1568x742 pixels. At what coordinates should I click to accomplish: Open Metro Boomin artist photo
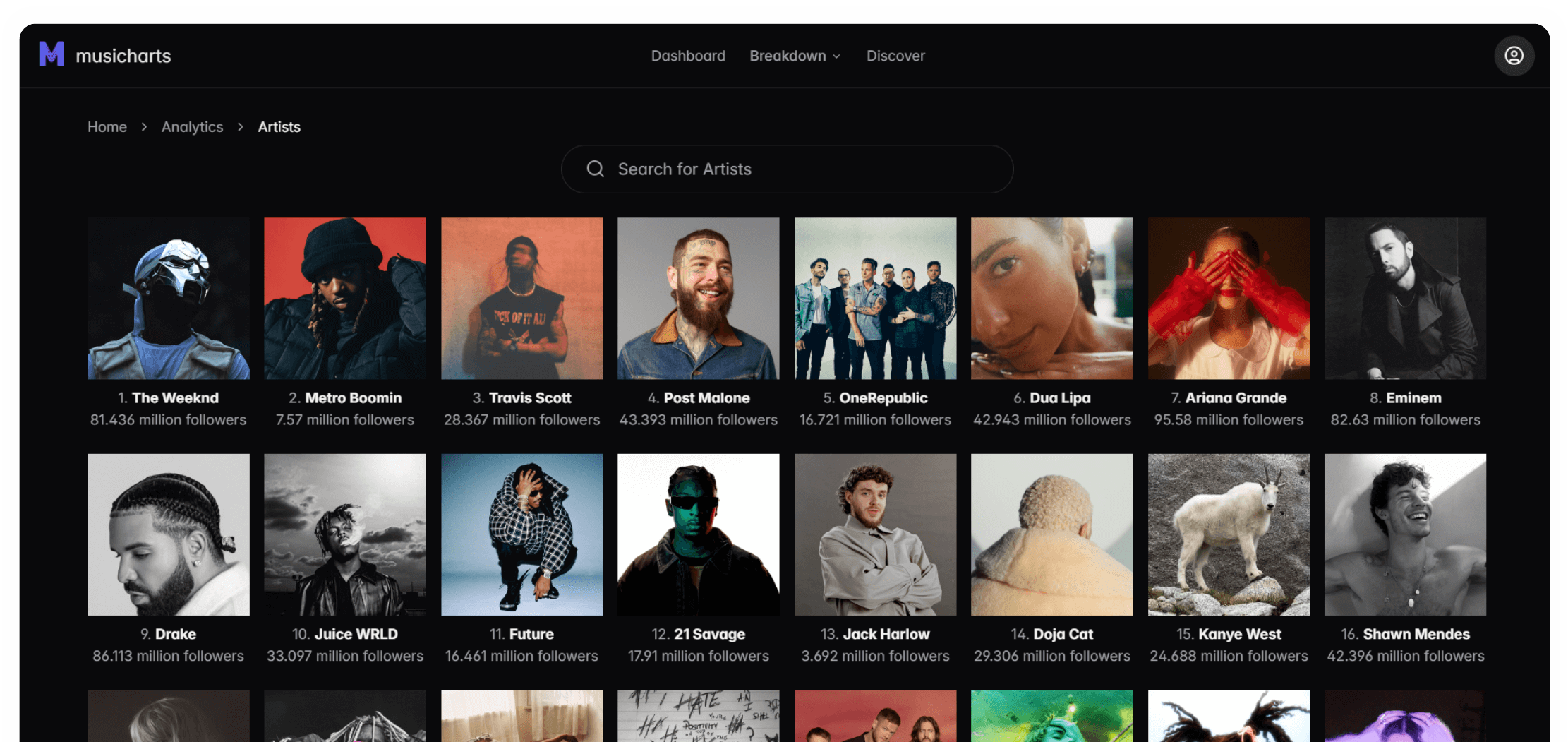(345, 298)
